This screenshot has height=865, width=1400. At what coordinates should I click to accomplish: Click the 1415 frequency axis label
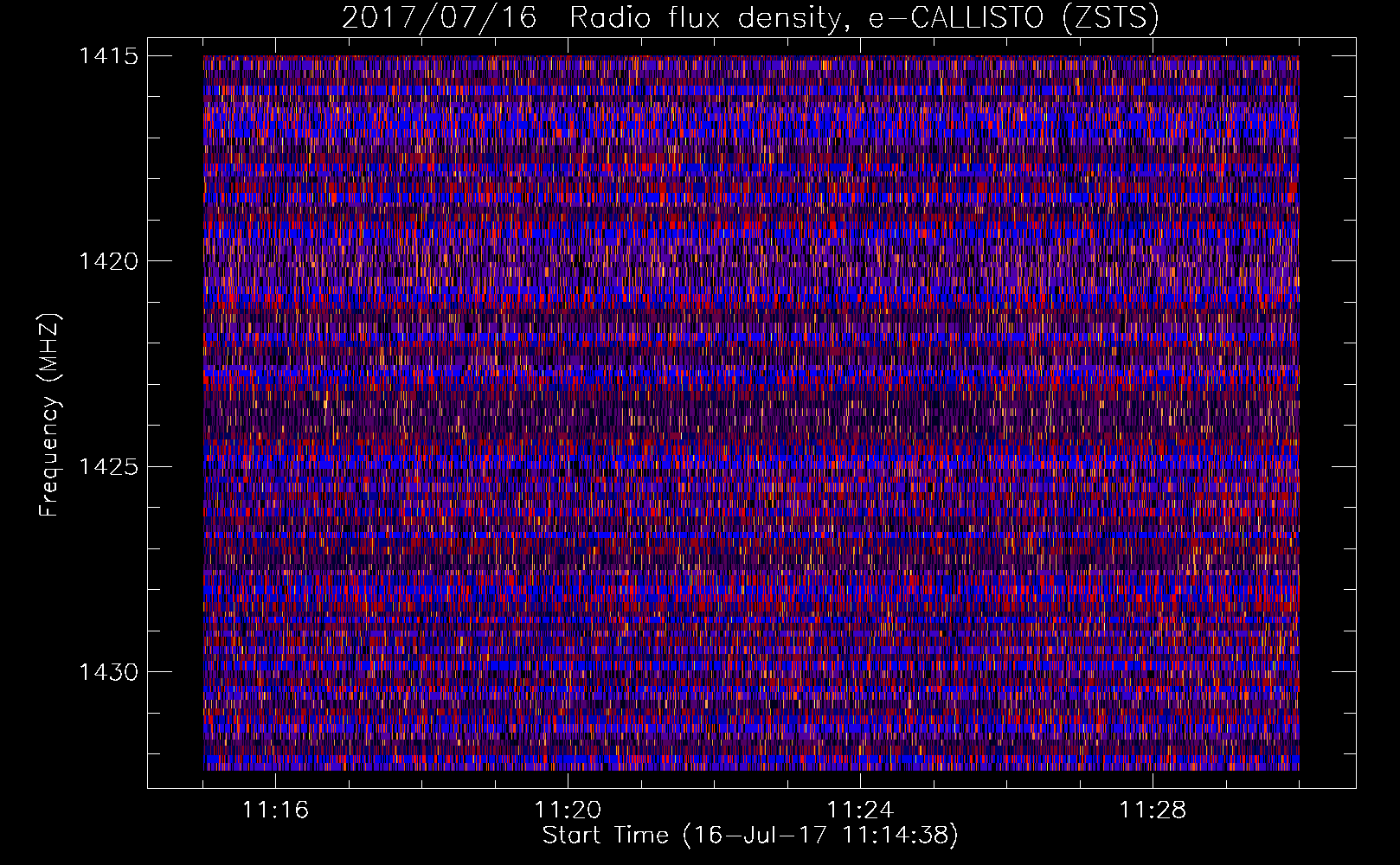pos(108,56)
